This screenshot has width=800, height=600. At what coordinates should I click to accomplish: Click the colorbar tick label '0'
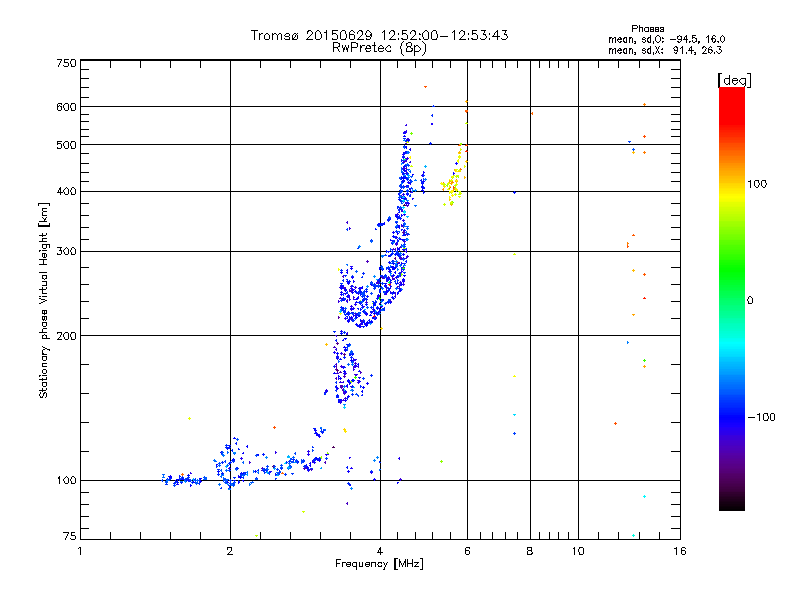pyautogui.click(x=750, y=301)
